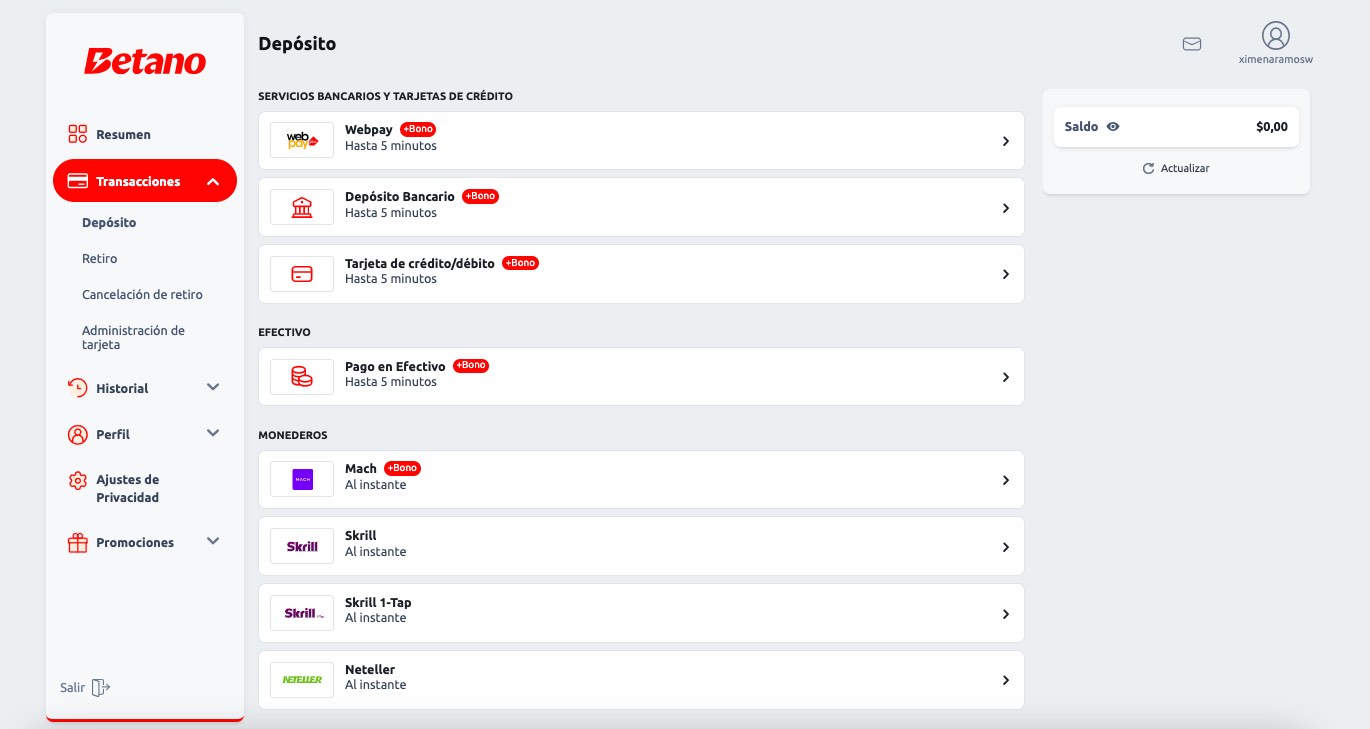
Task: Open Cancelación de retiro
Action: click(142, 294)
